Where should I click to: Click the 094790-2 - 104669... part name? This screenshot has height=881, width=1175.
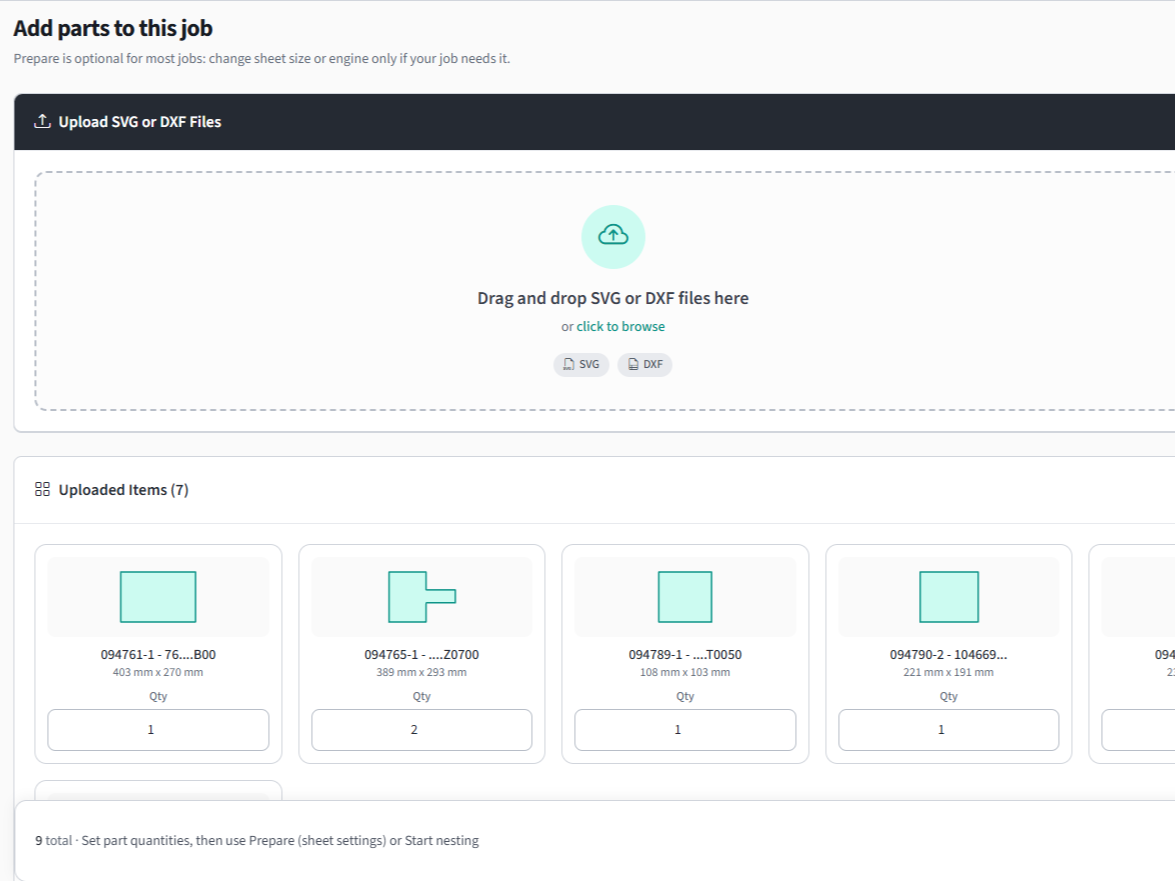point(948,655)
